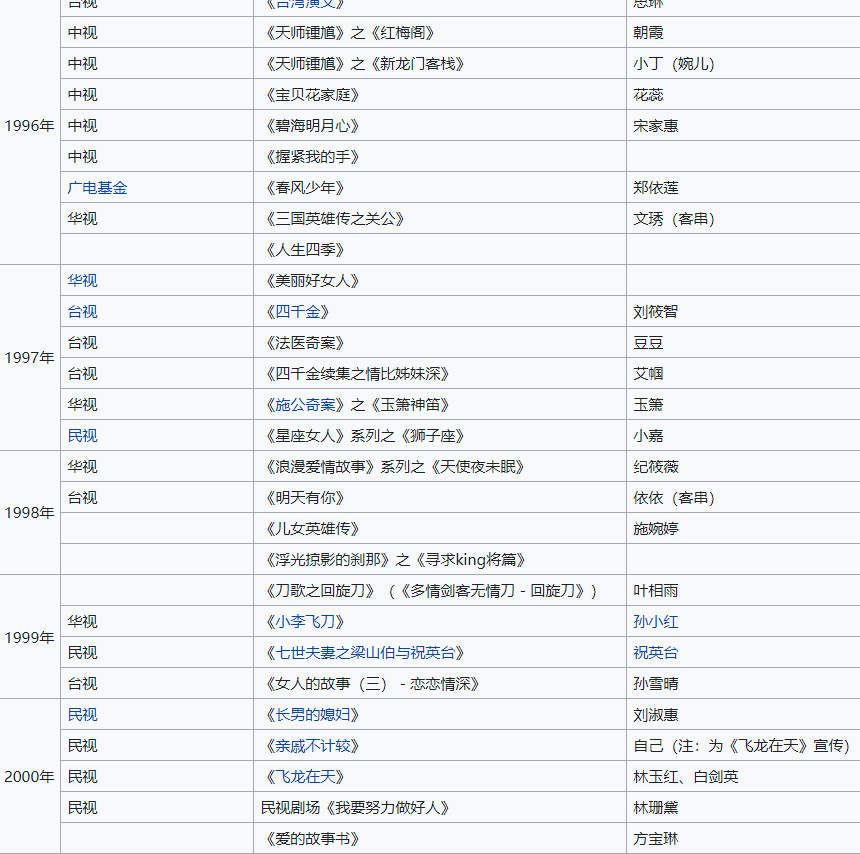Open 华视 link in 美丽好女人 row

click(82, 281)
